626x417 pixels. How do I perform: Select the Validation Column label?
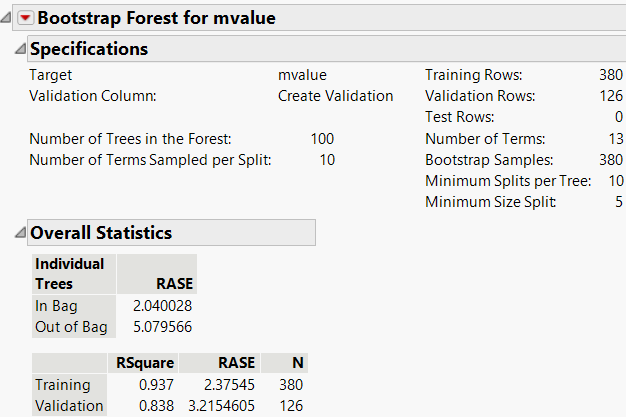click(x=93, y=96)
